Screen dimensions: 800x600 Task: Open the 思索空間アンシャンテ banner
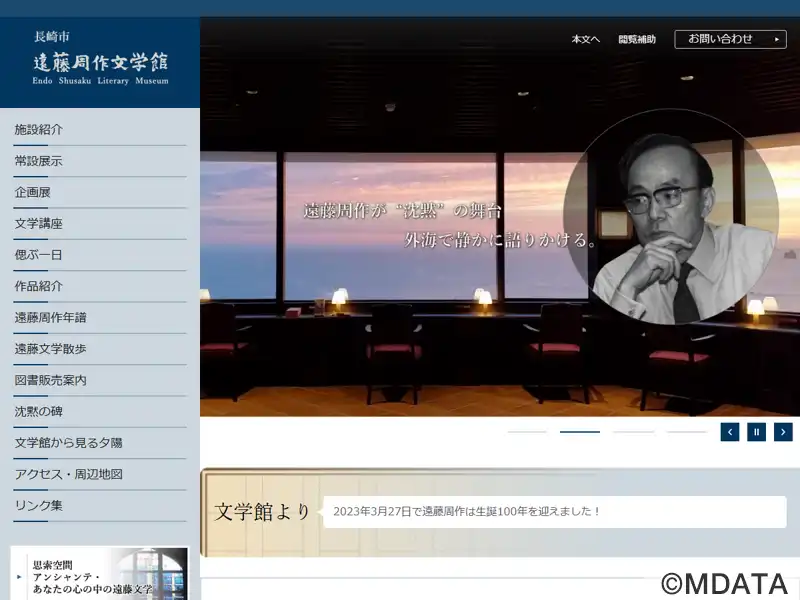pyautogui.click(x=99, y=573)
